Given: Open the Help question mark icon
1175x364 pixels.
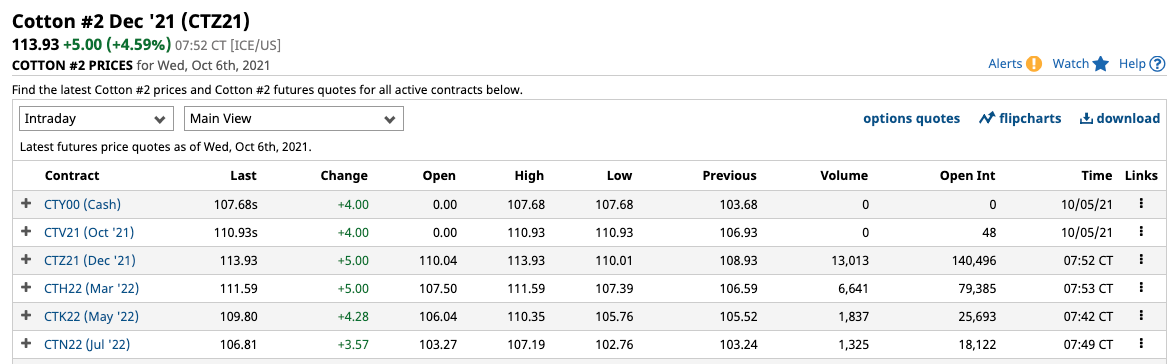Looking at the screenshot, I should (1157, 64).
